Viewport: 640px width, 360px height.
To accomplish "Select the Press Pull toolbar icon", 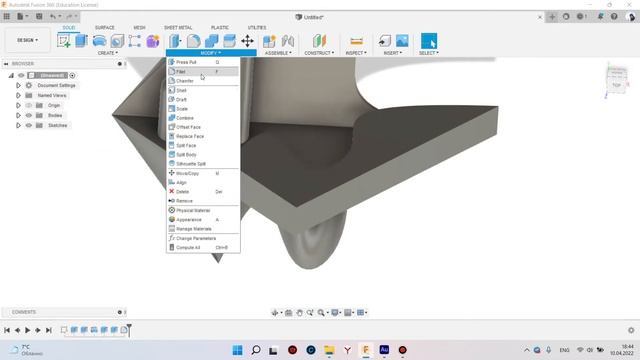I will pyautogui.click(x=175, y=41).
